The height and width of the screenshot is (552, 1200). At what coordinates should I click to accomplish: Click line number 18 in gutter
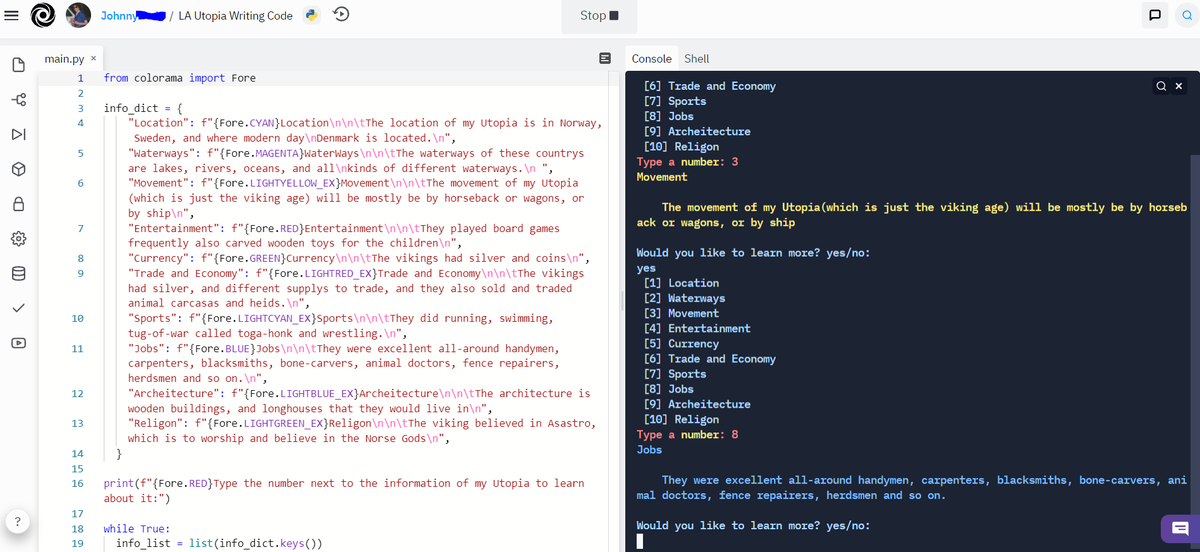tap(78, 529)
